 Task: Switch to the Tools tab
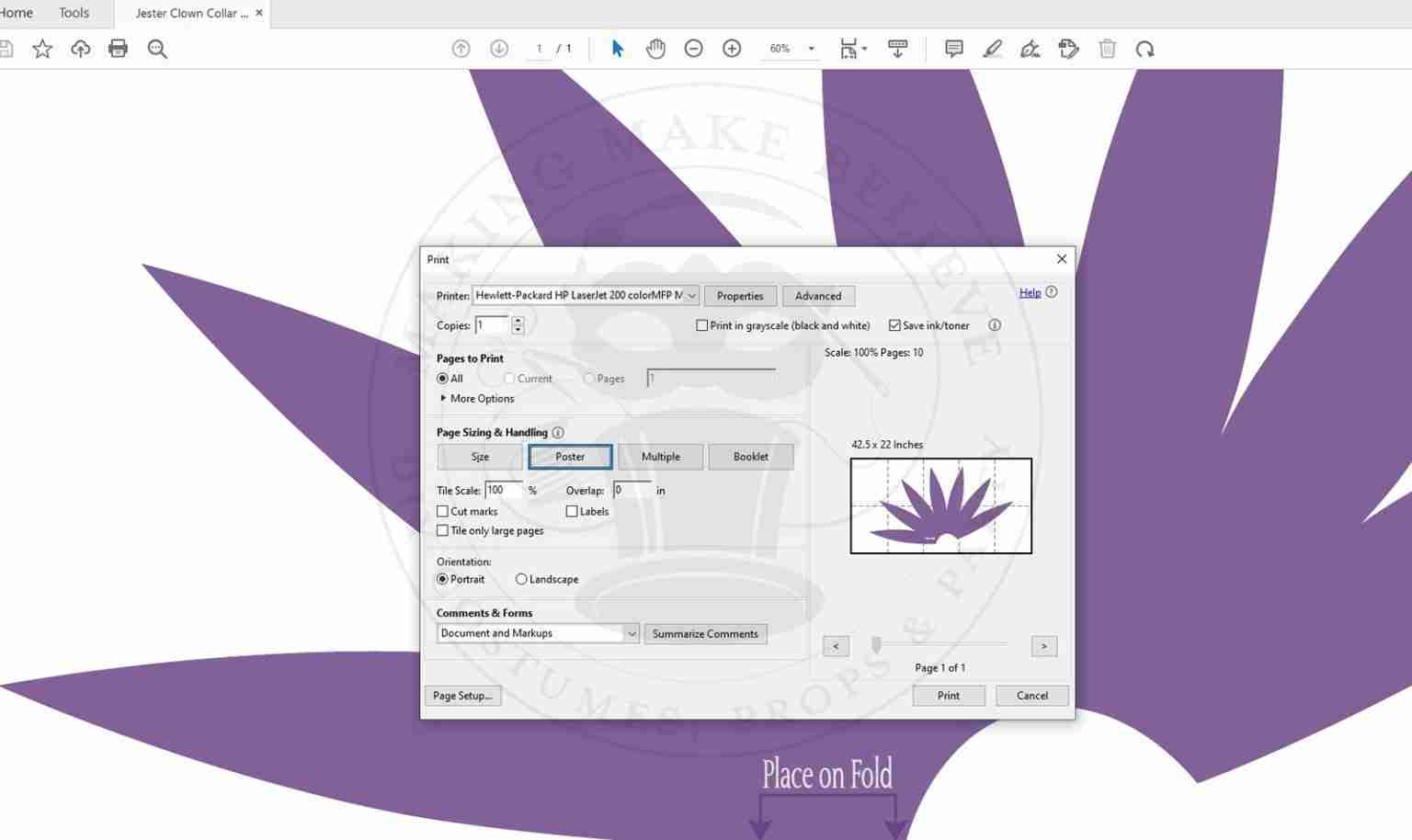pos(74,13)
